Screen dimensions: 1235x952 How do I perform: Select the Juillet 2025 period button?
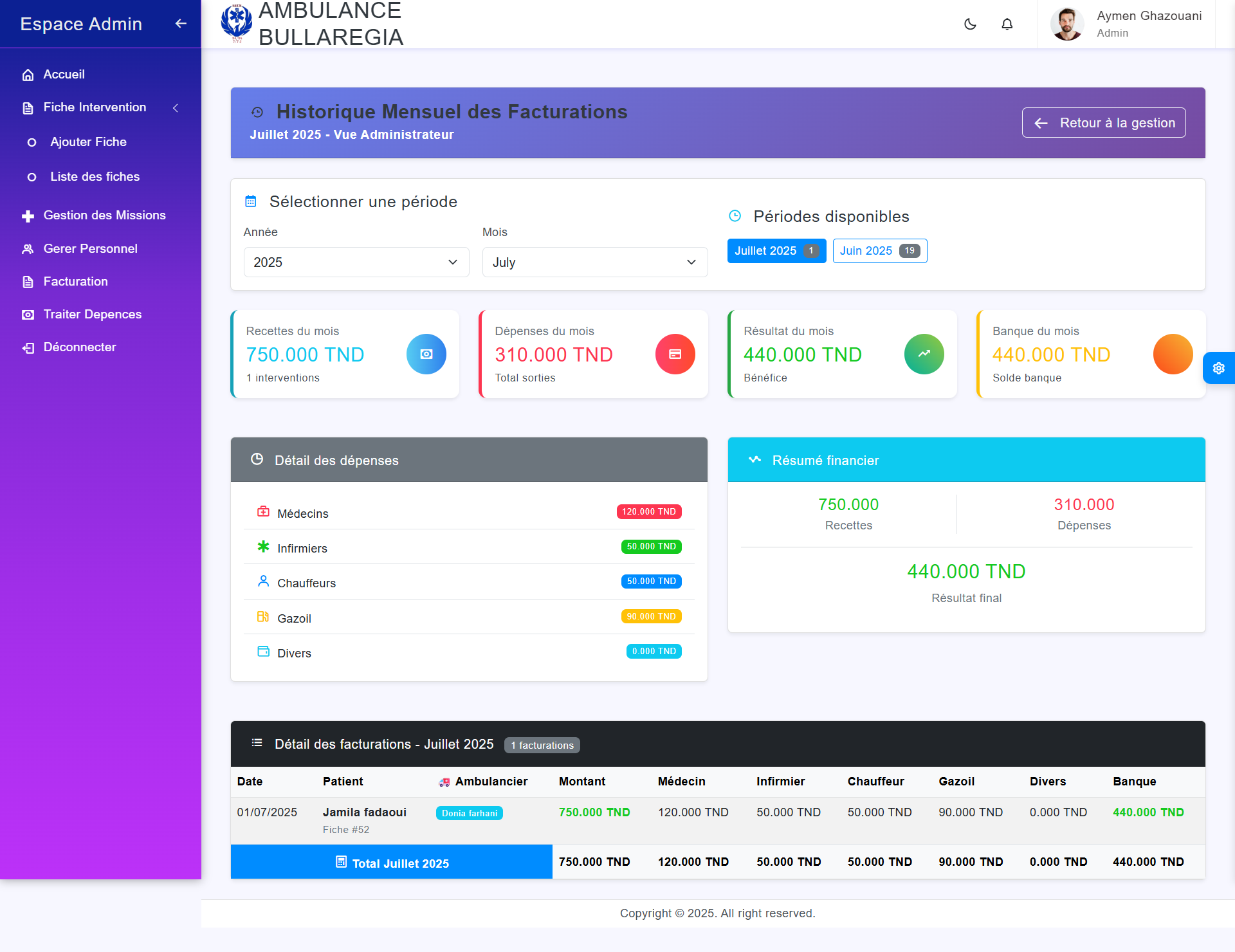(x=776, y=251)
